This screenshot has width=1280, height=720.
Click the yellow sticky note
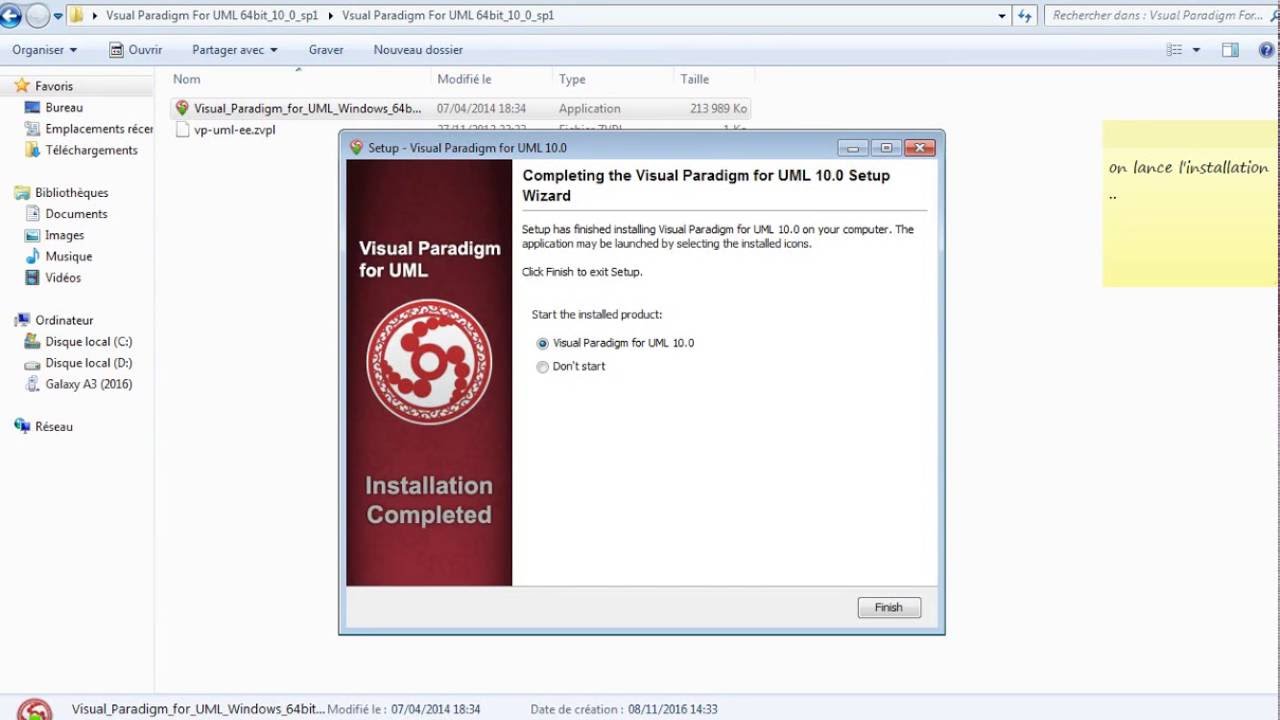point(1190,204)
